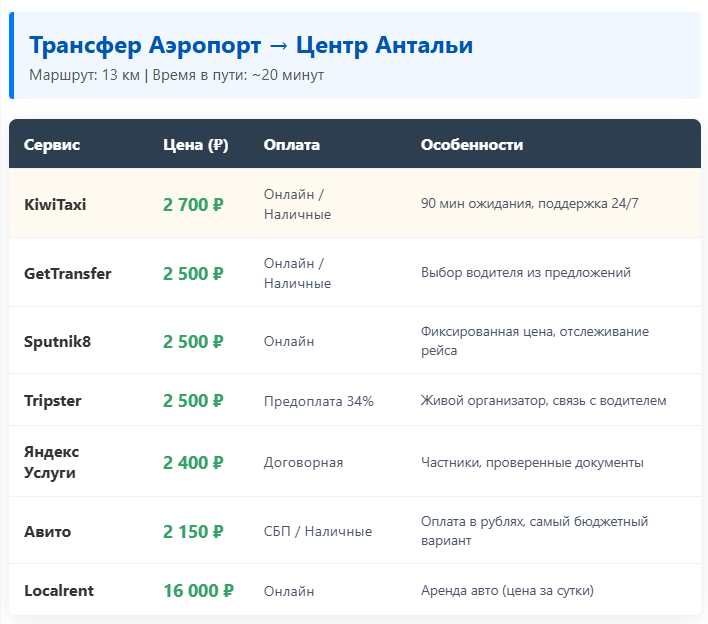Click the heading Трансфер Аэропорт → Центр Антальи
The width and height of the screenshot is (708, 624).
point(251,45)
